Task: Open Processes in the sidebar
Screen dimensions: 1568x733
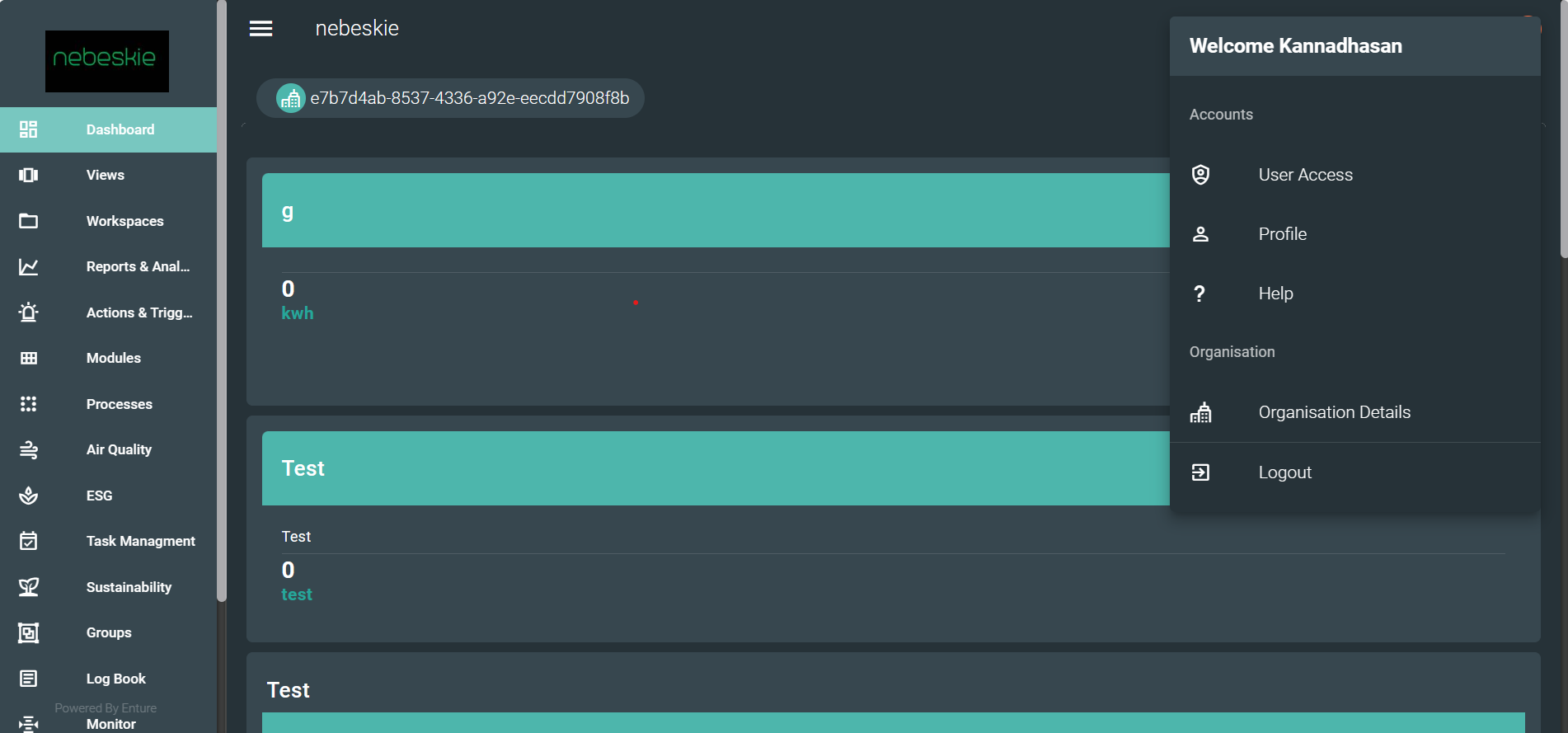Action: click(x=119, y=404)
